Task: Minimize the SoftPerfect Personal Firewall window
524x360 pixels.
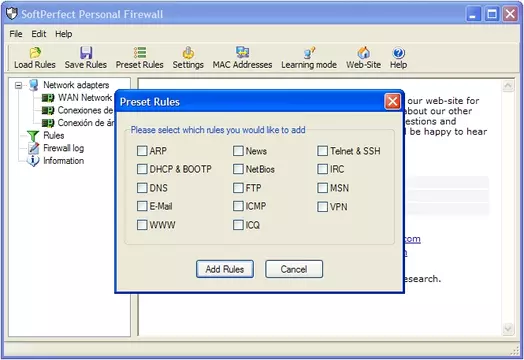Action: click(473, 14)
